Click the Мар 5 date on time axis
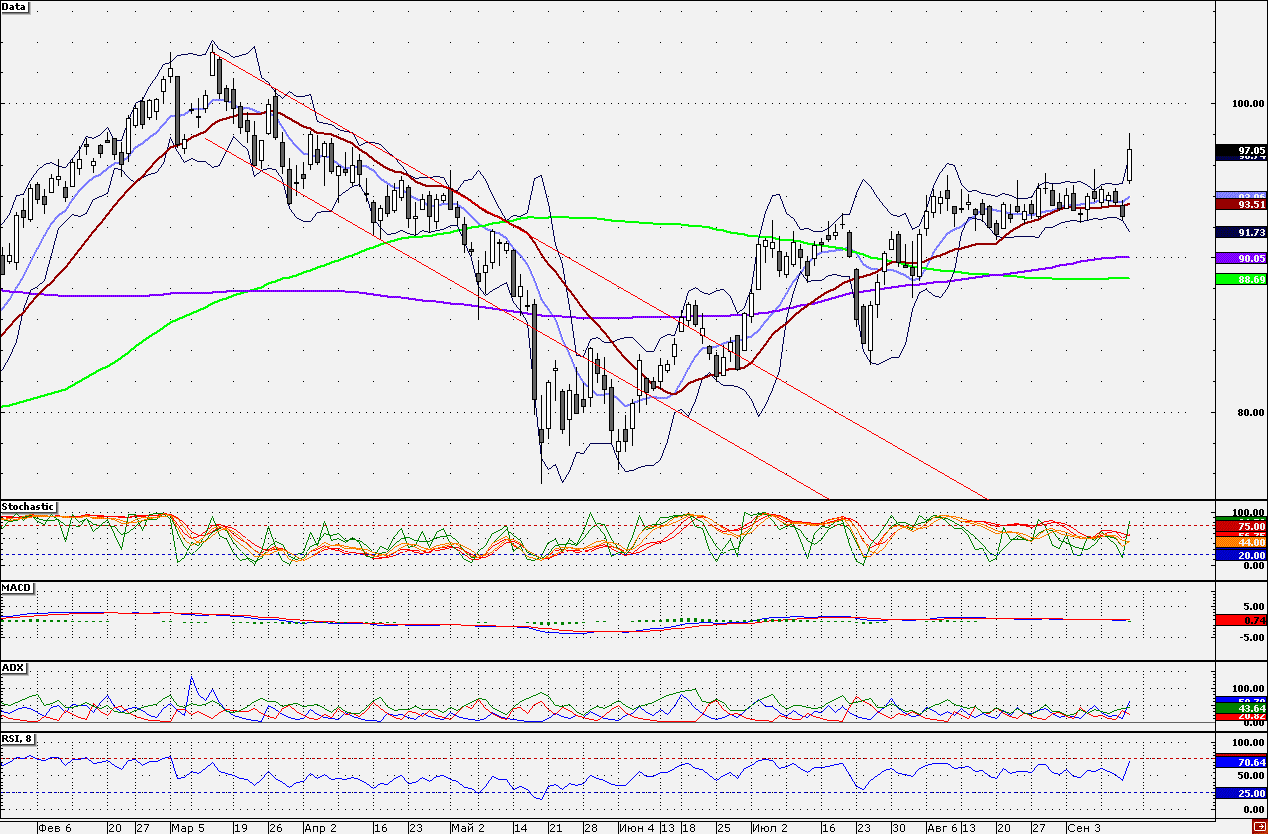The image size is (1268, 834). [188, 828]
